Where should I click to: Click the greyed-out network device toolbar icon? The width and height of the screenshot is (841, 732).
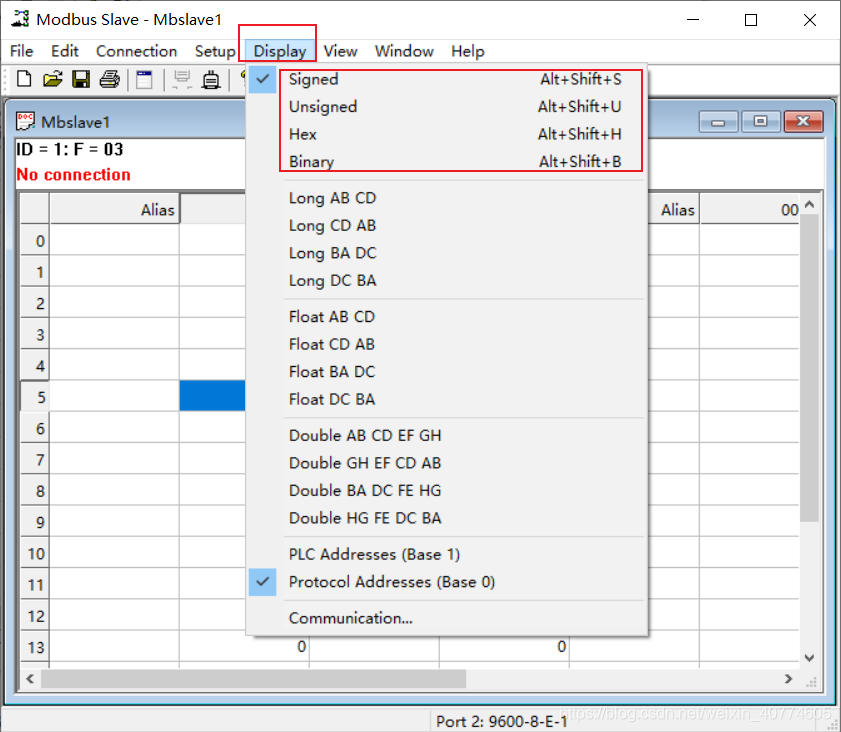(x=182, y=79)
